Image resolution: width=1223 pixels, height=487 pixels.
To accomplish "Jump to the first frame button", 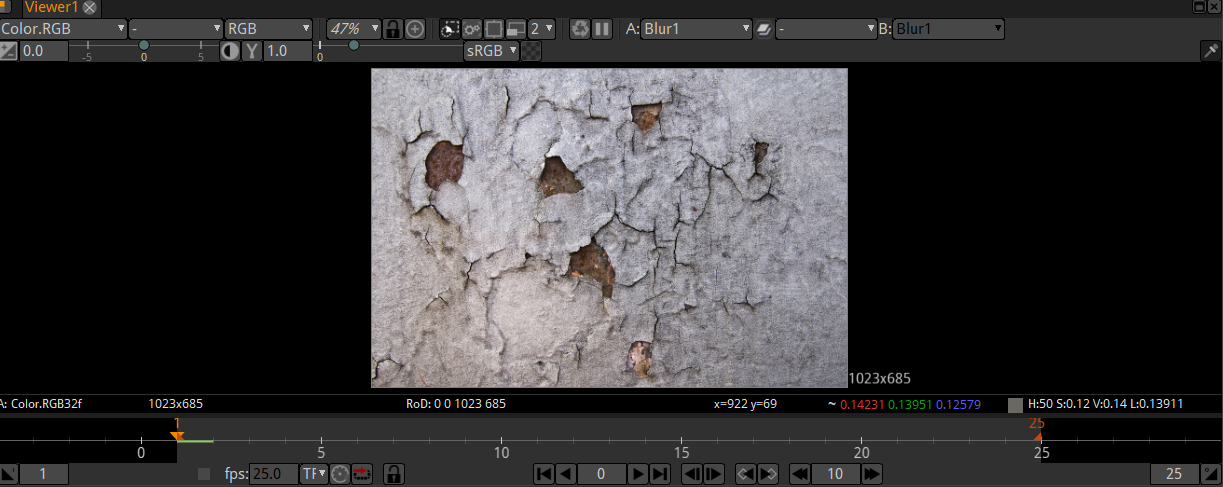I will point(544,474).
